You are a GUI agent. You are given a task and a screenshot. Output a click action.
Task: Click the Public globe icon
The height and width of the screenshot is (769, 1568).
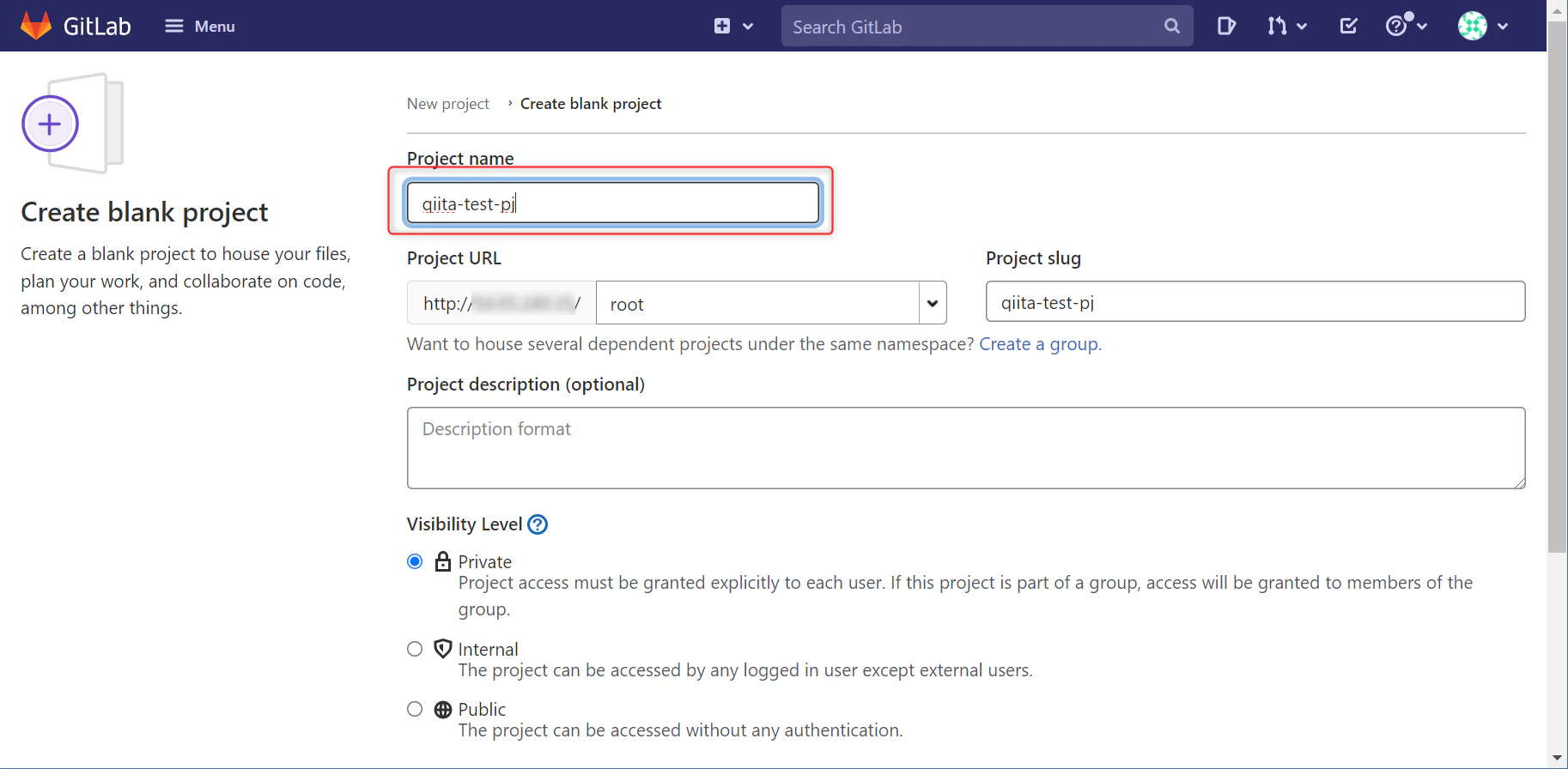pyautogui.click(x=443, y=710)
